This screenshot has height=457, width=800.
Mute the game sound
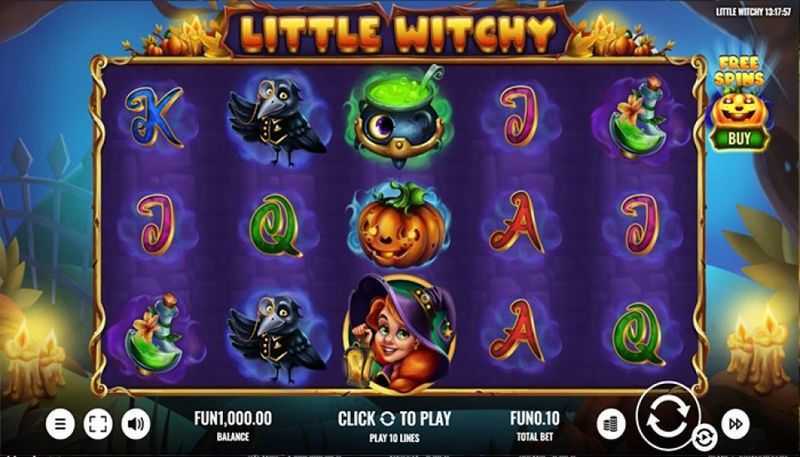point(136,424)
